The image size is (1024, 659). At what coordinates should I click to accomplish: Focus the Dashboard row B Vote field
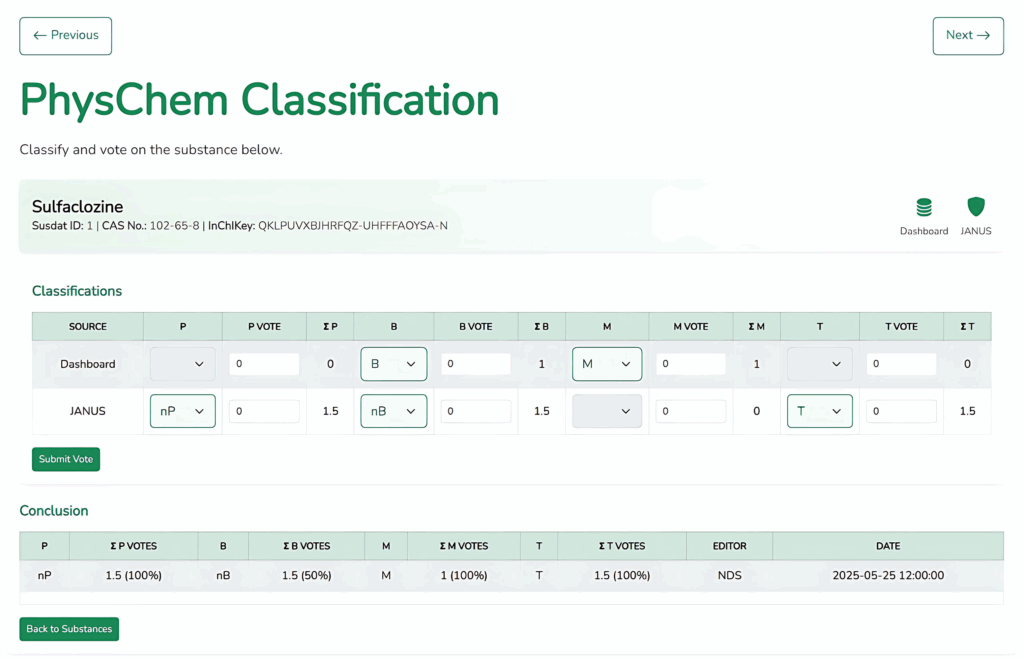[476, 364]
